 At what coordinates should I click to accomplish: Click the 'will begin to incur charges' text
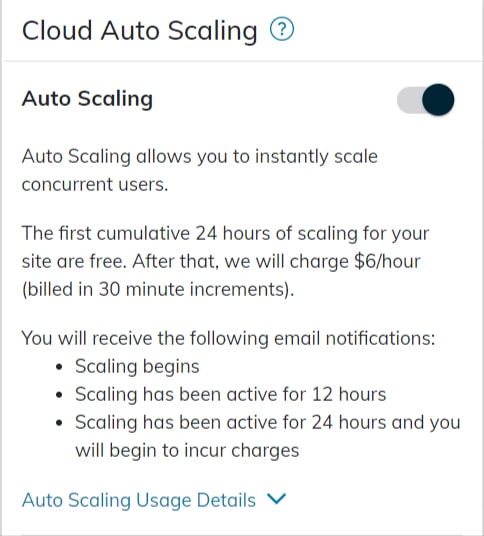[187, 451]
